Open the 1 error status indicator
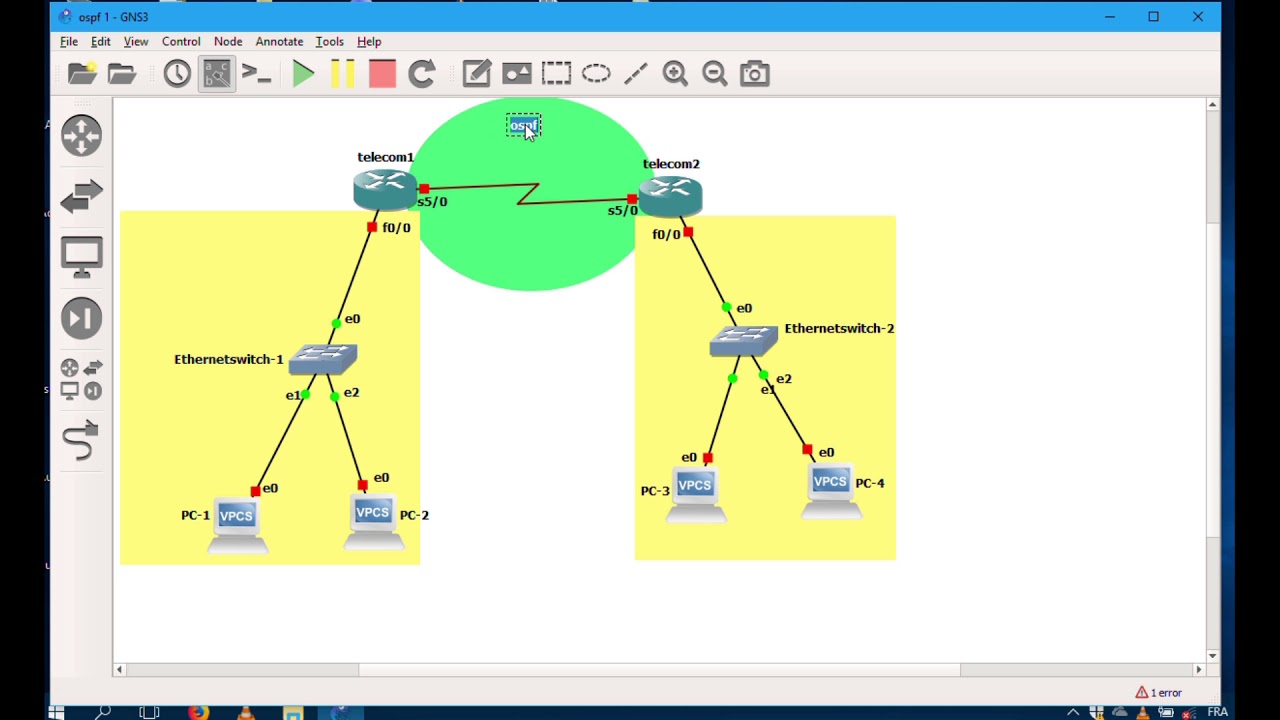 pos(1158,692)
